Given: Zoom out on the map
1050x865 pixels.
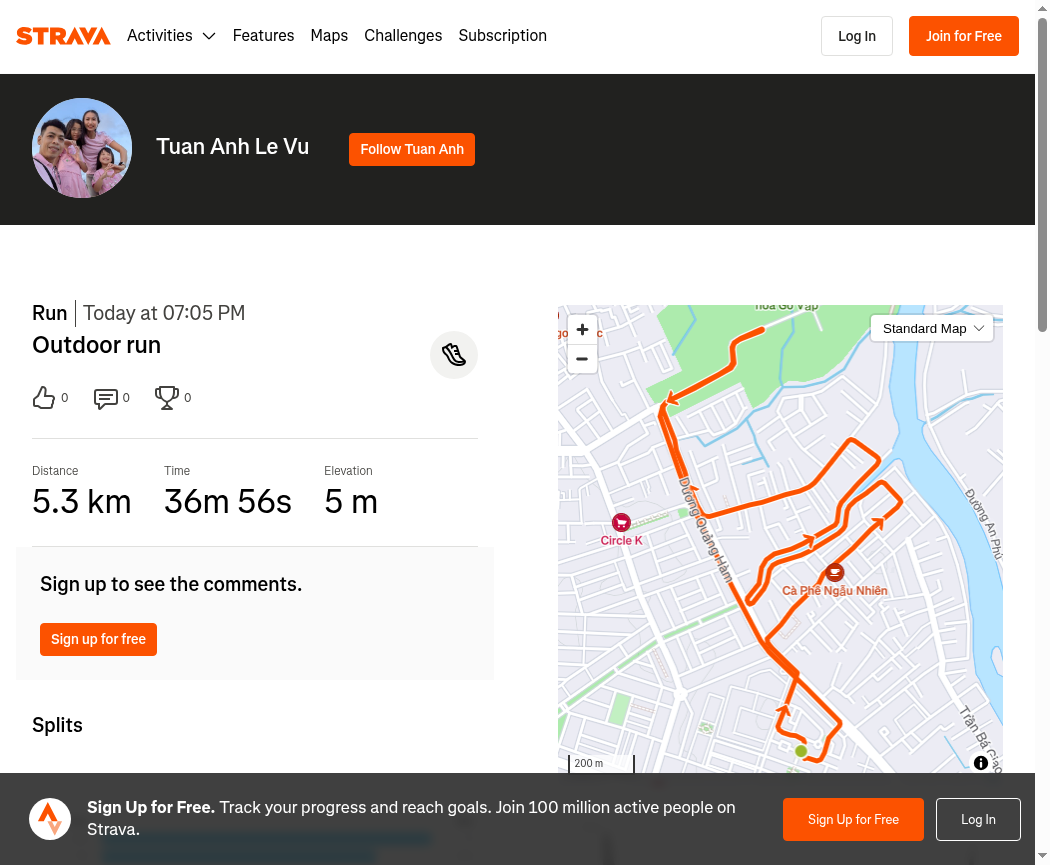Looking at the screenshot, I should [x=583, y=359].
